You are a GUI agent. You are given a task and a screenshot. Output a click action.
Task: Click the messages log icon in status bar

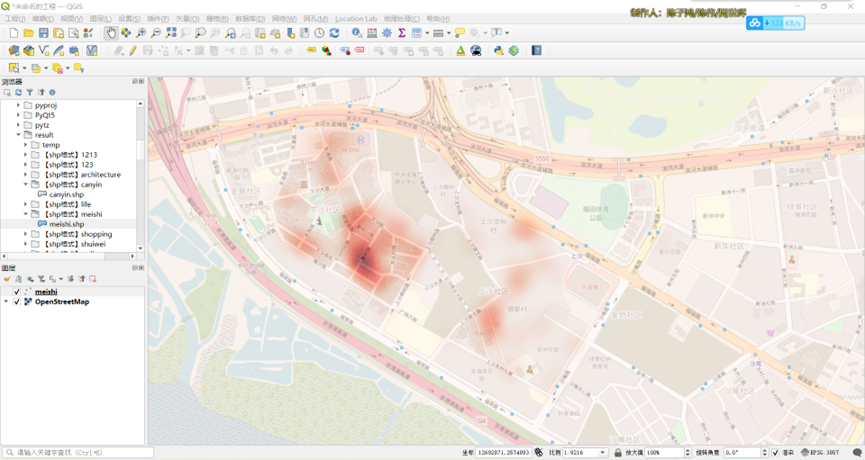(857, 452)
